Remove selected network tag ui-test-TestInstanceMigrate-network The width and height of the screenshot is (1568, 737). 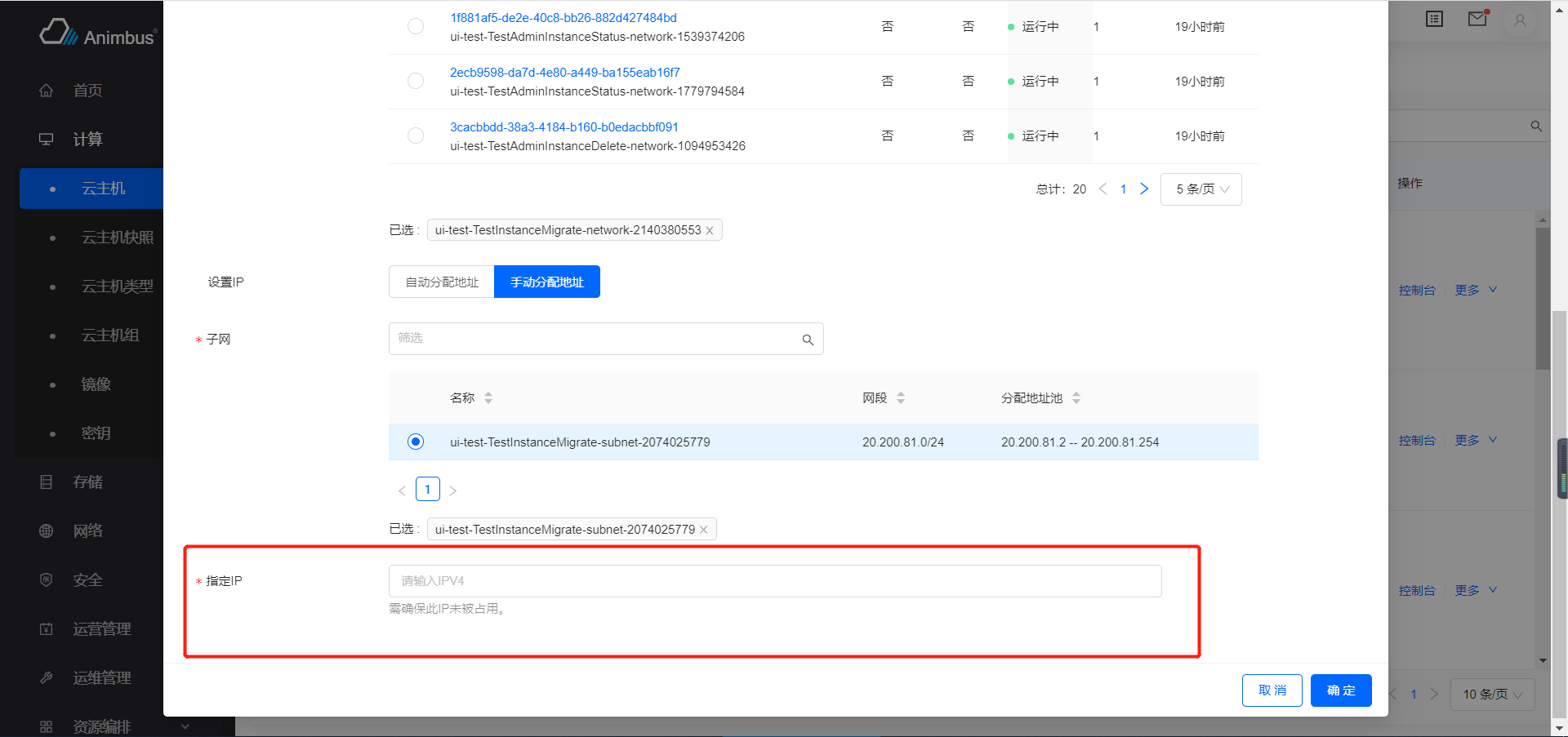(x=710, y=231)
